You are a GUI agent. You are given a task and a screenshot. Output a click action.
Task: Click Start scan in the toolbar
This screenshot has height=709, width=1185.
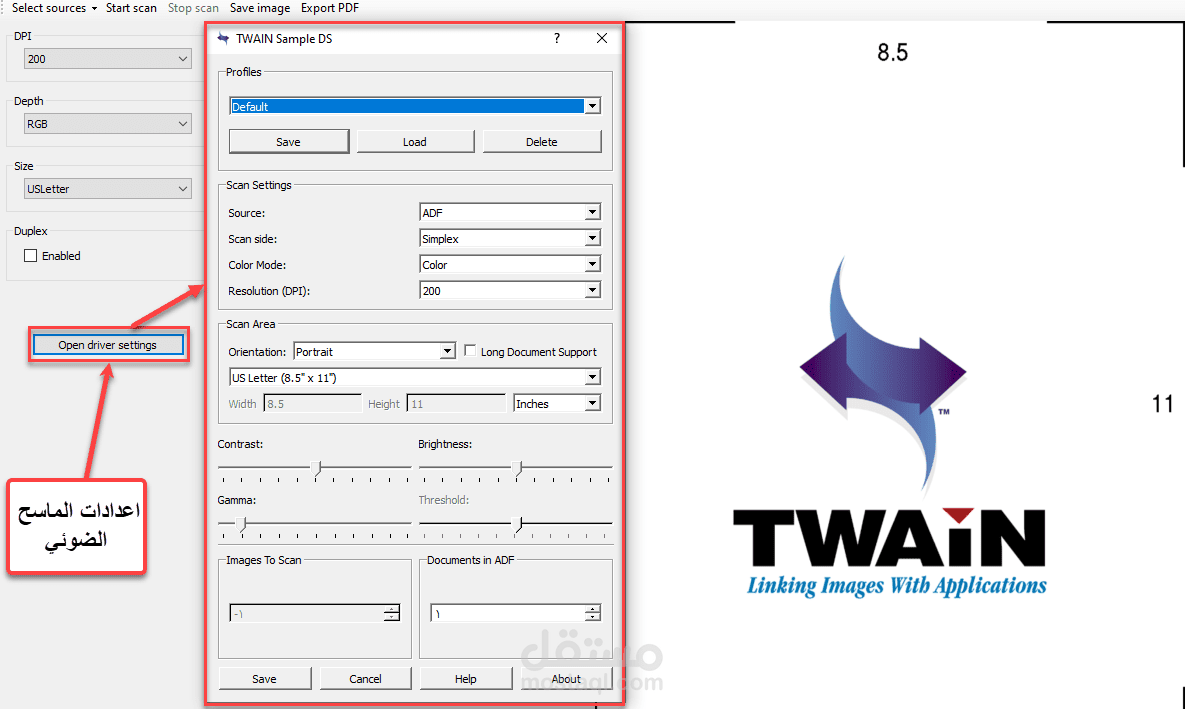pos(131,8)
